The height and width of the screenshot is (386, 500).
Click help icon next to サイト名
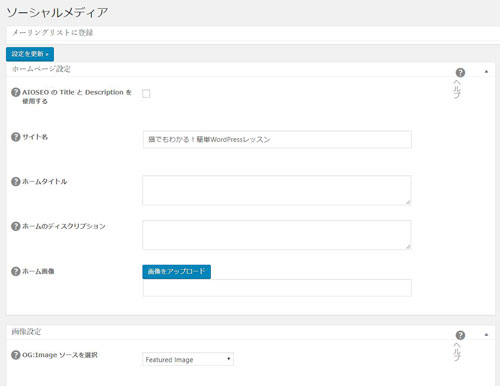click(16, 137)
